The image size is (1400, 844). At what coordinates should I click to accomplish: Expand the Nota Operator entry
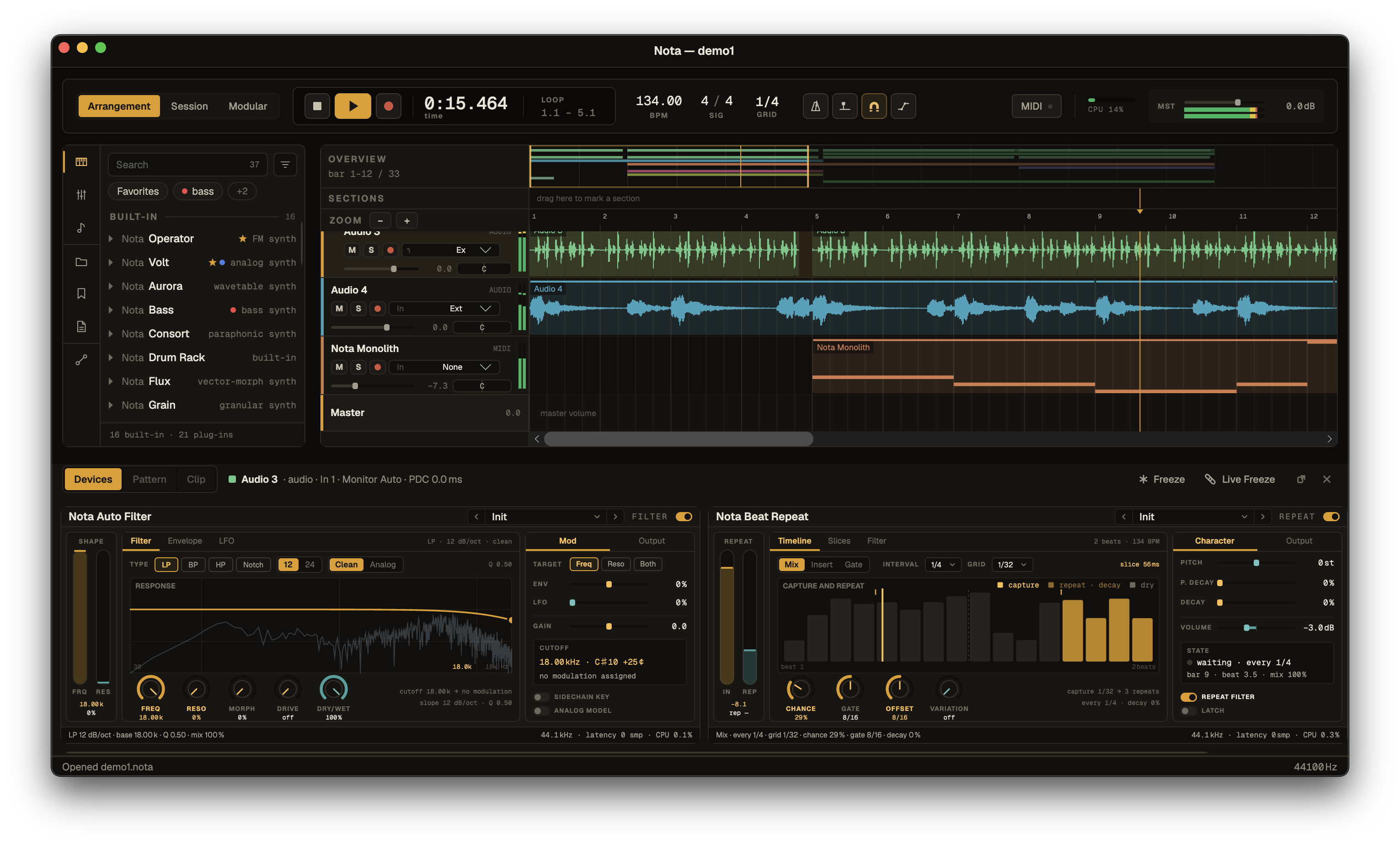(x=111, y=239)
